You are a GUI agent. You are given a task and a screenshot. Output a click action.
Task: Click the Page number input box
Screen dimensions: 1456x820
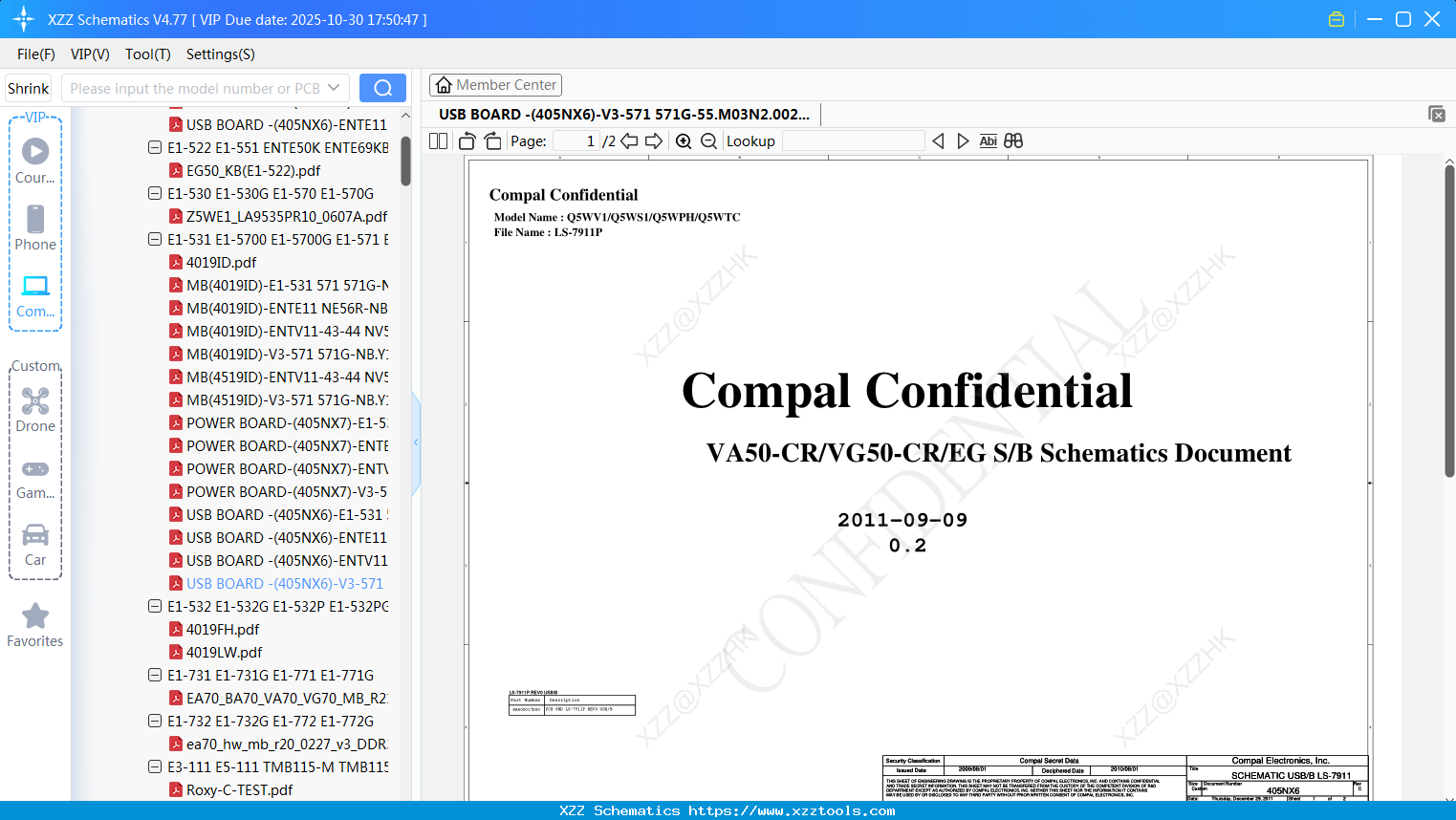(x=576, y=140)
